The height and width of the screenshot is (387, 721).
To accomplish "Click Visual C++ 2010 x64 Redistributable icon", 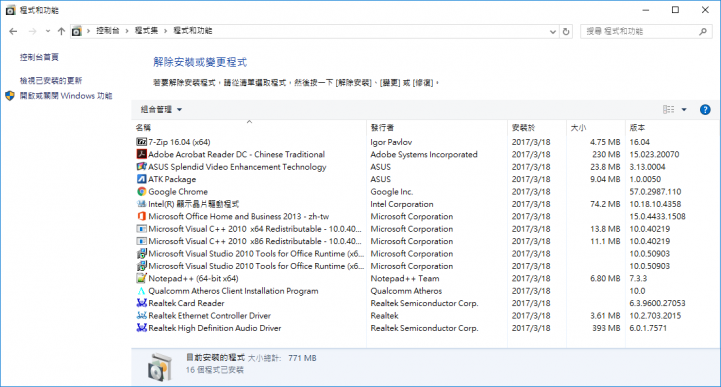I will pyautogui.click(x=142, y=229).
